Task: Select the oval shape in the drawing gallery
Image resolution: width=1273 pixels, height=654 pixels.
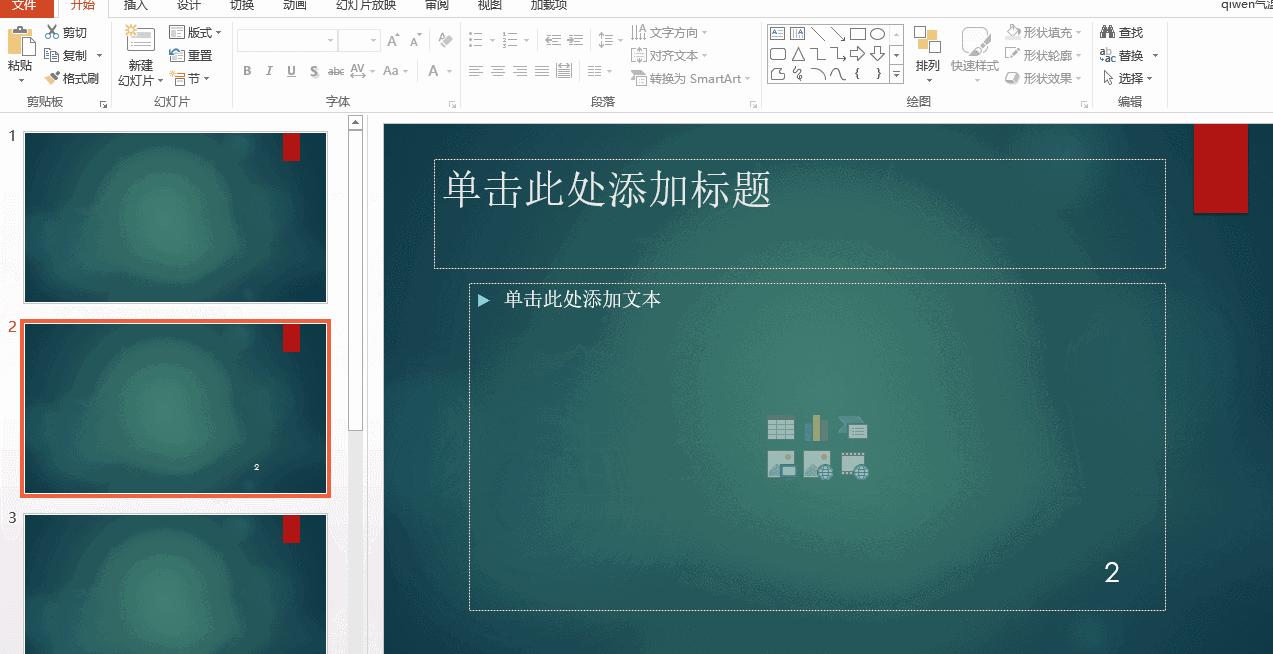Action: point(877,33)
